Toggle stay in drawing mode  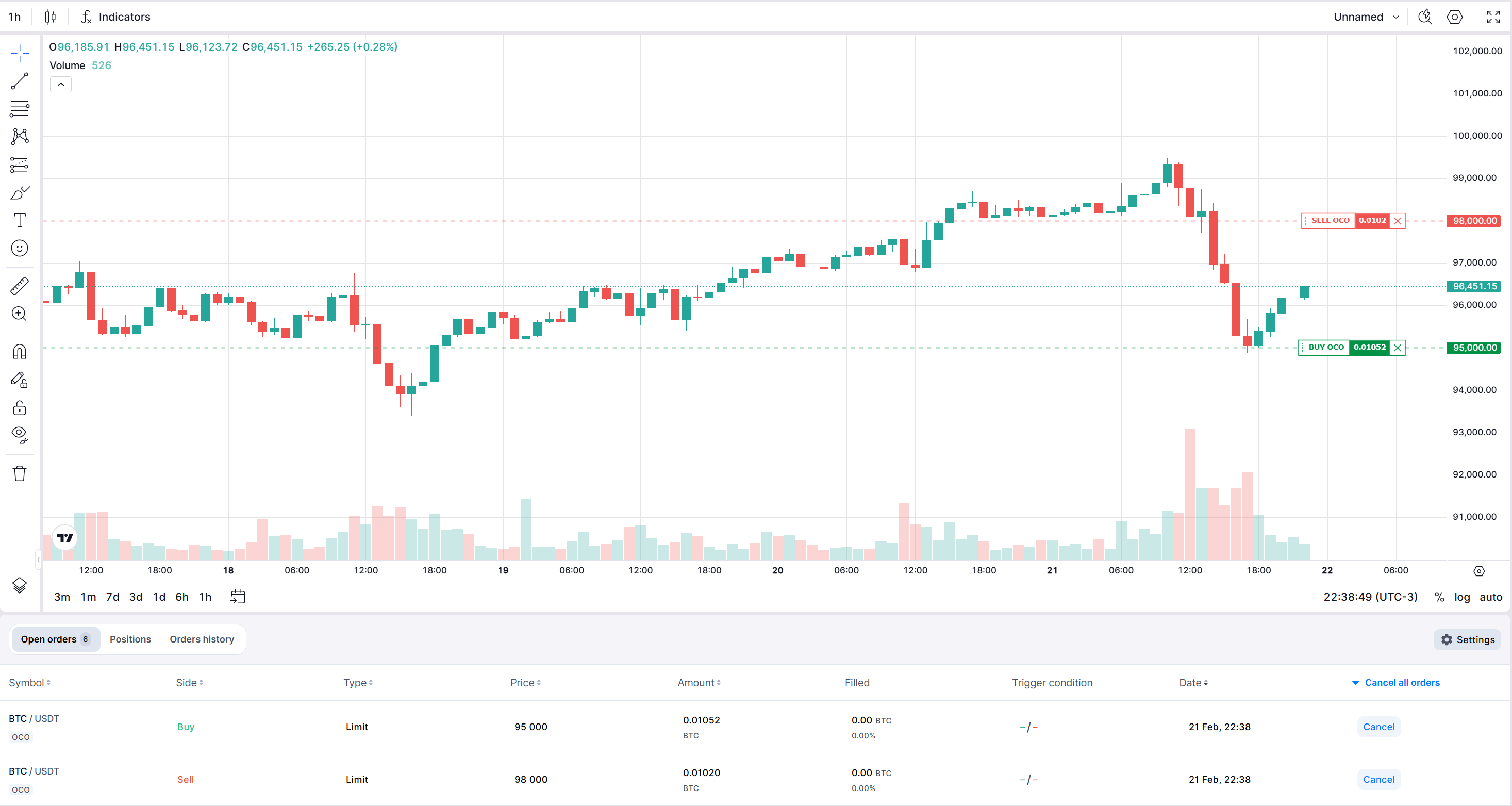[x=20, y=380]
